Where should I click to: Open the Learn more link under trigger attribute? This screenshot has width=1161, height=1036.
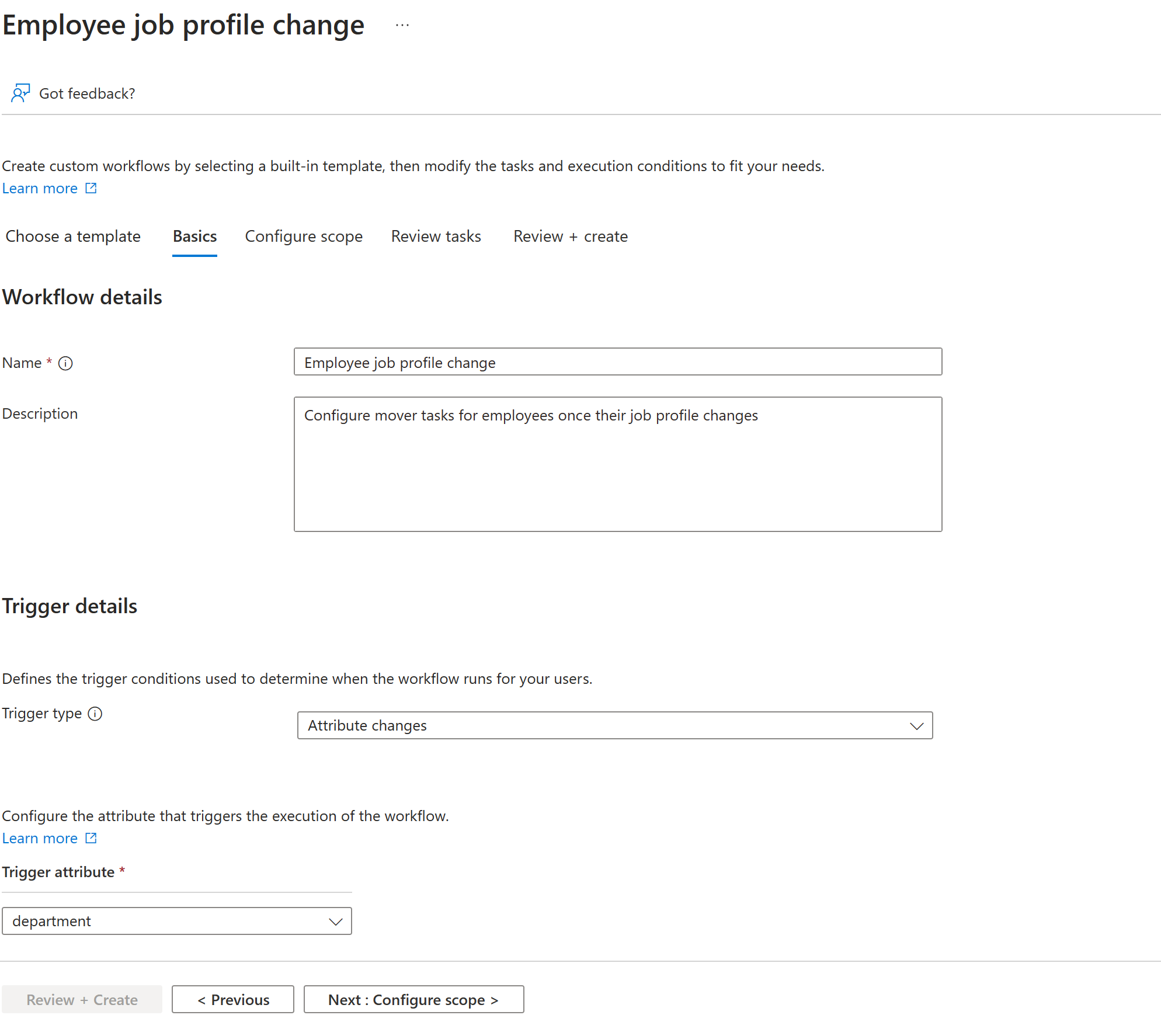(40, 838)
